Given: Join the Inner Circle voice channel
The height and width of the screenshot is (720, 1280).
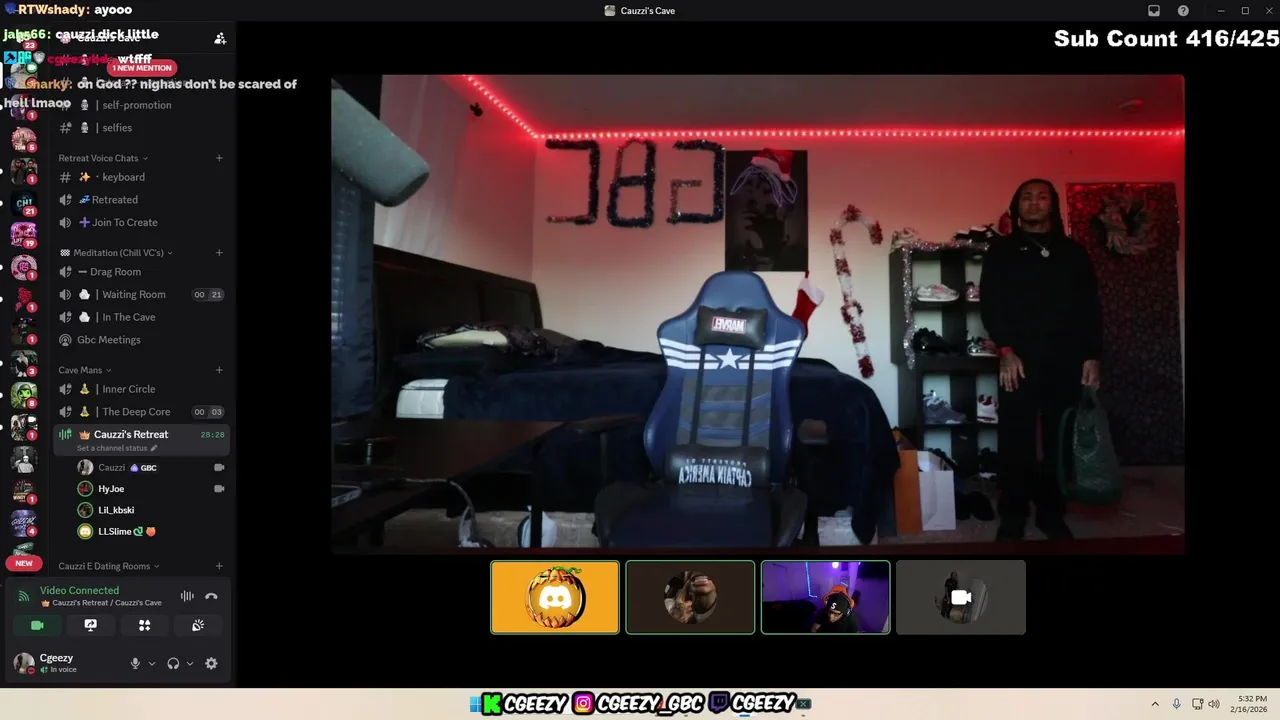Looking at the screenshot, I should 141,389.
